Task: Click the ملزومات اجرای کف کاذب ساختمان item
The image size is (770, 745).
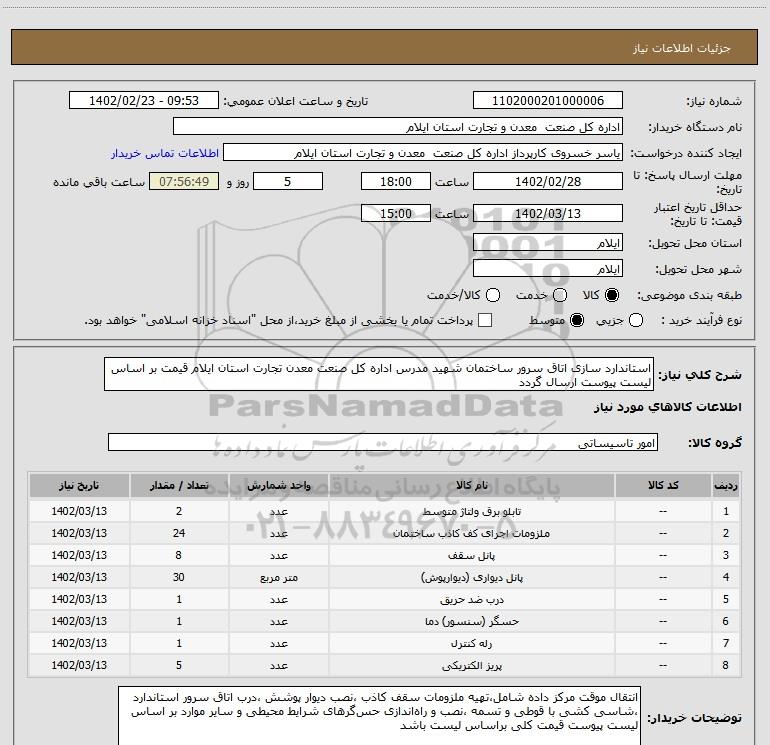Action: 471,533
